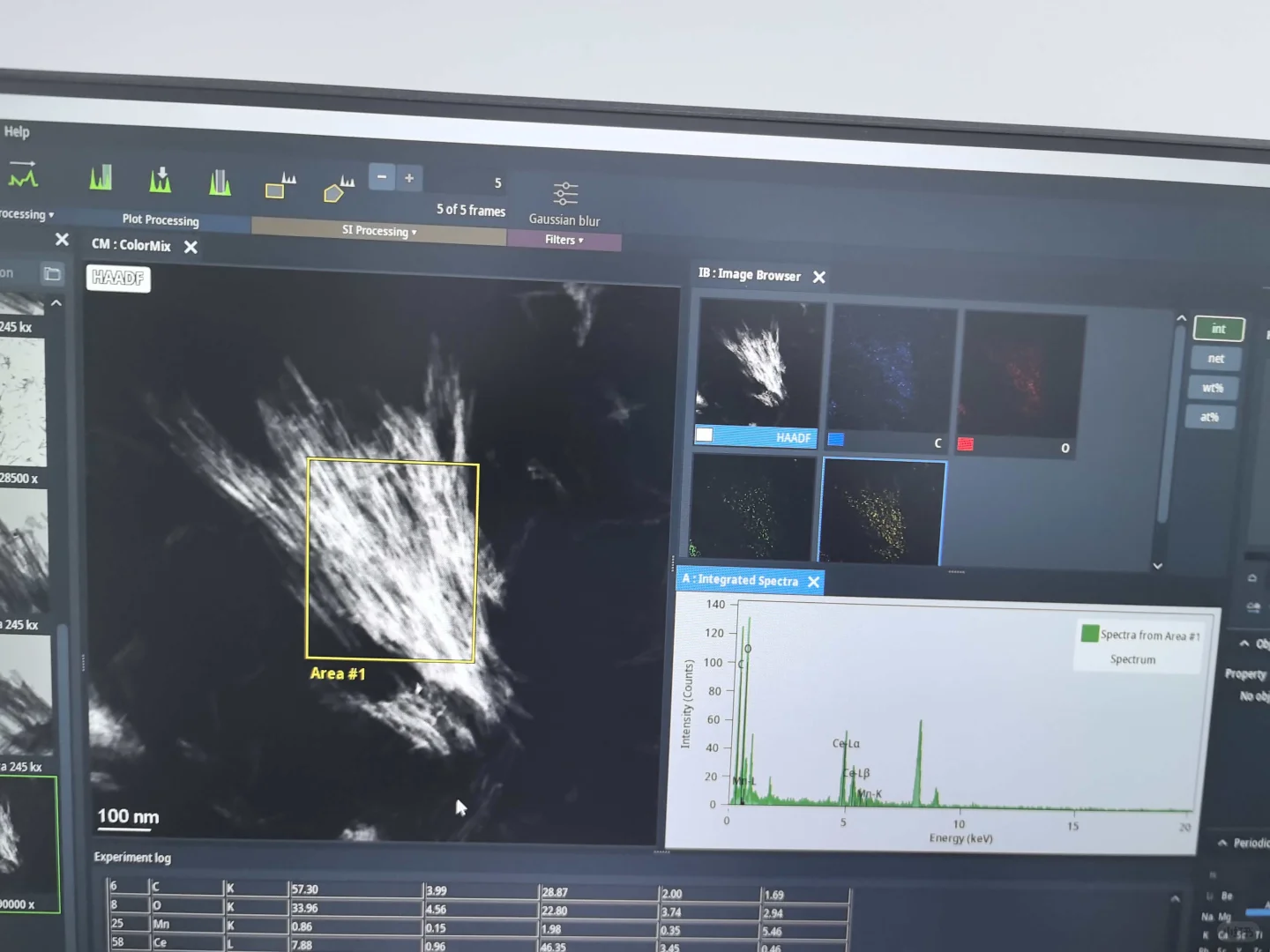Switch maps to net display mode
This screenshot has width=1270, height=952.
coord(1216,359)
